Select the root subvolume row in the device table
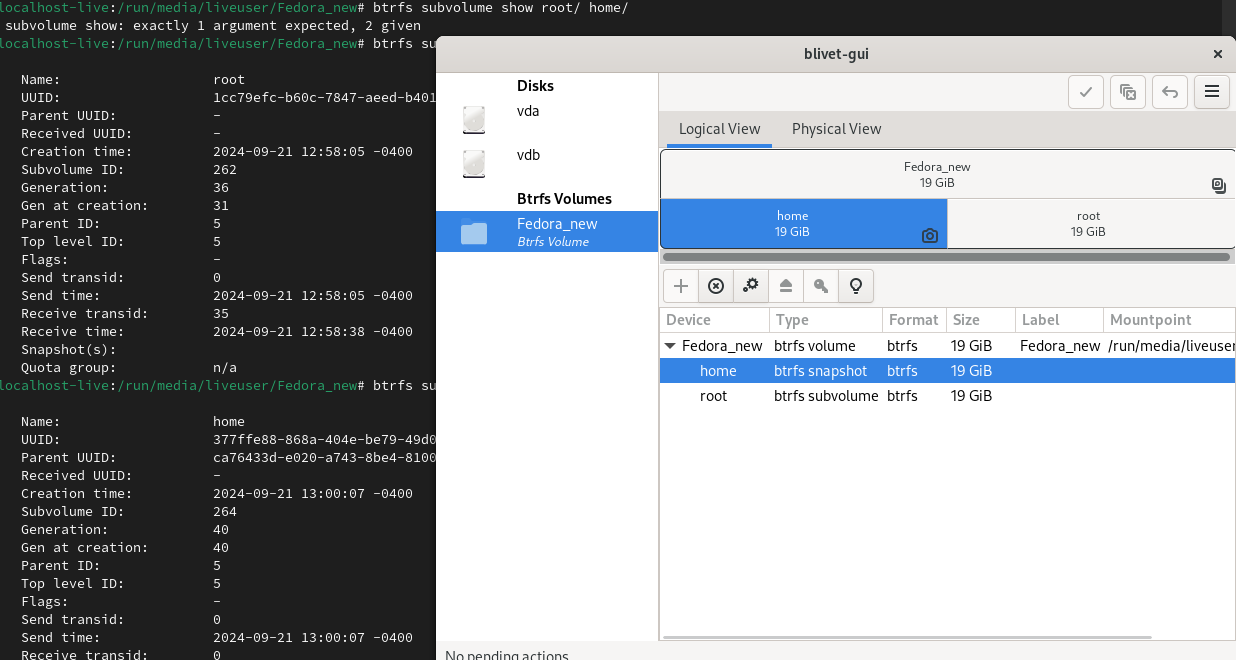Image resolution: width=1236 pixels, height=660 pixels. click(x=948, y=396)
